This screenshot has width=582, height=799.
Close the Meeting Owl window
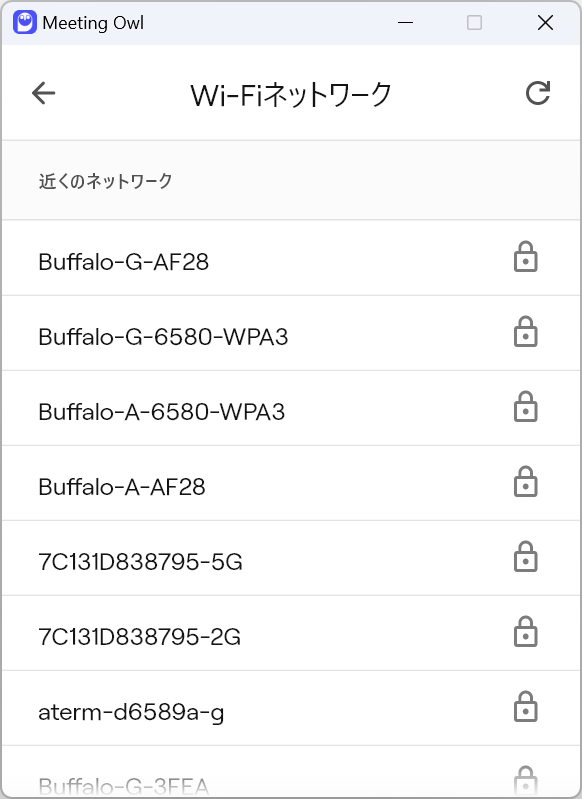(545, 22)
